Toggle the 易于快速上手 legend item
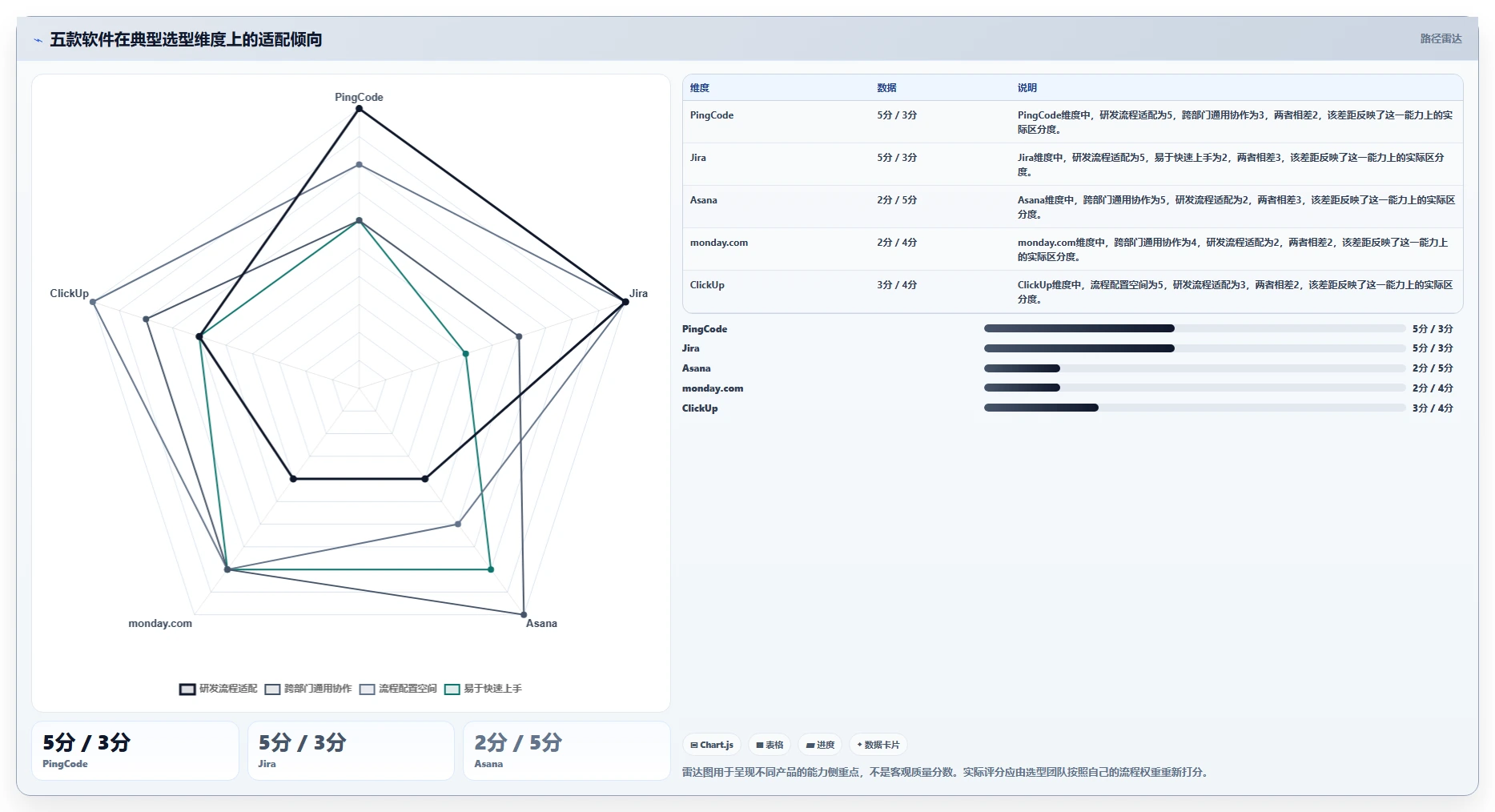 tap(483, 689)
